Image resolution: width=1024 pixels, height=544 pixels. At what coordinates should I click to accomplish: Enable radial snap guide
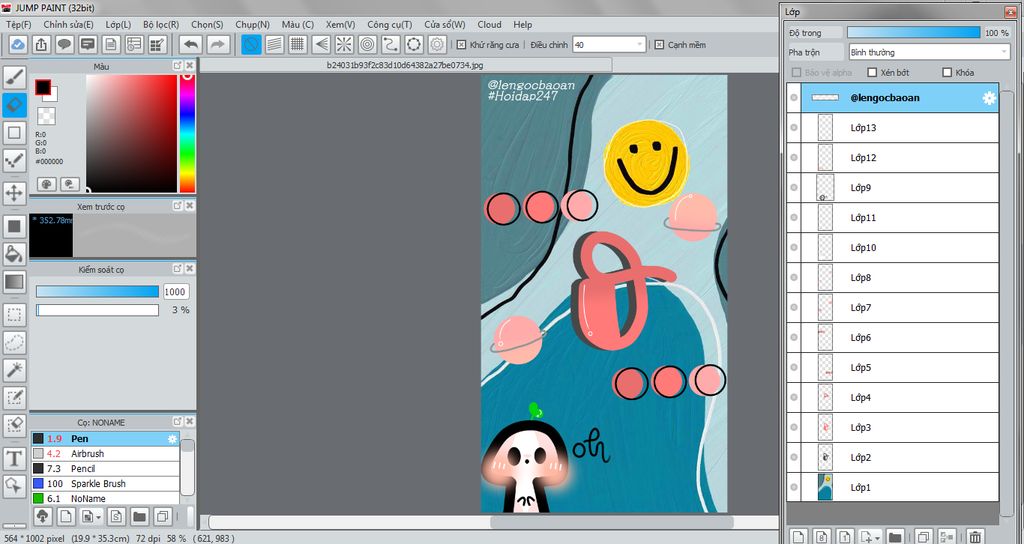(x=344, y=44)
